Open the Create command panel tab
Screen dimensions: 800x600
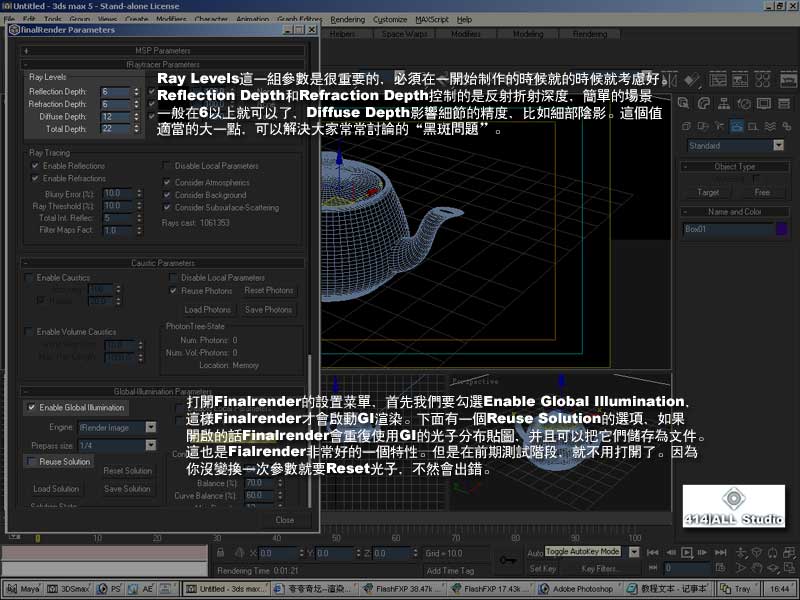click(x=684, y=104)
